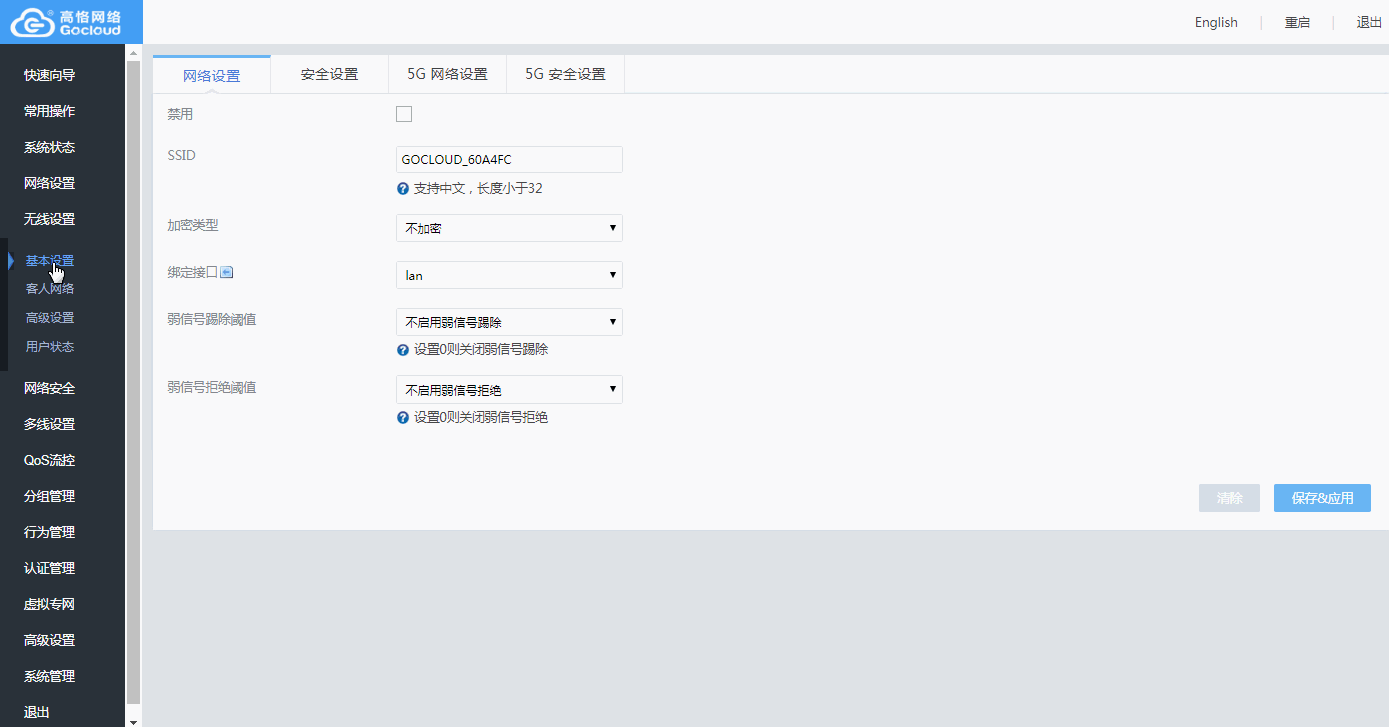Open 网络设置 in the sidebar menu
The image size is (1389, 727).
tap(50, 183)
